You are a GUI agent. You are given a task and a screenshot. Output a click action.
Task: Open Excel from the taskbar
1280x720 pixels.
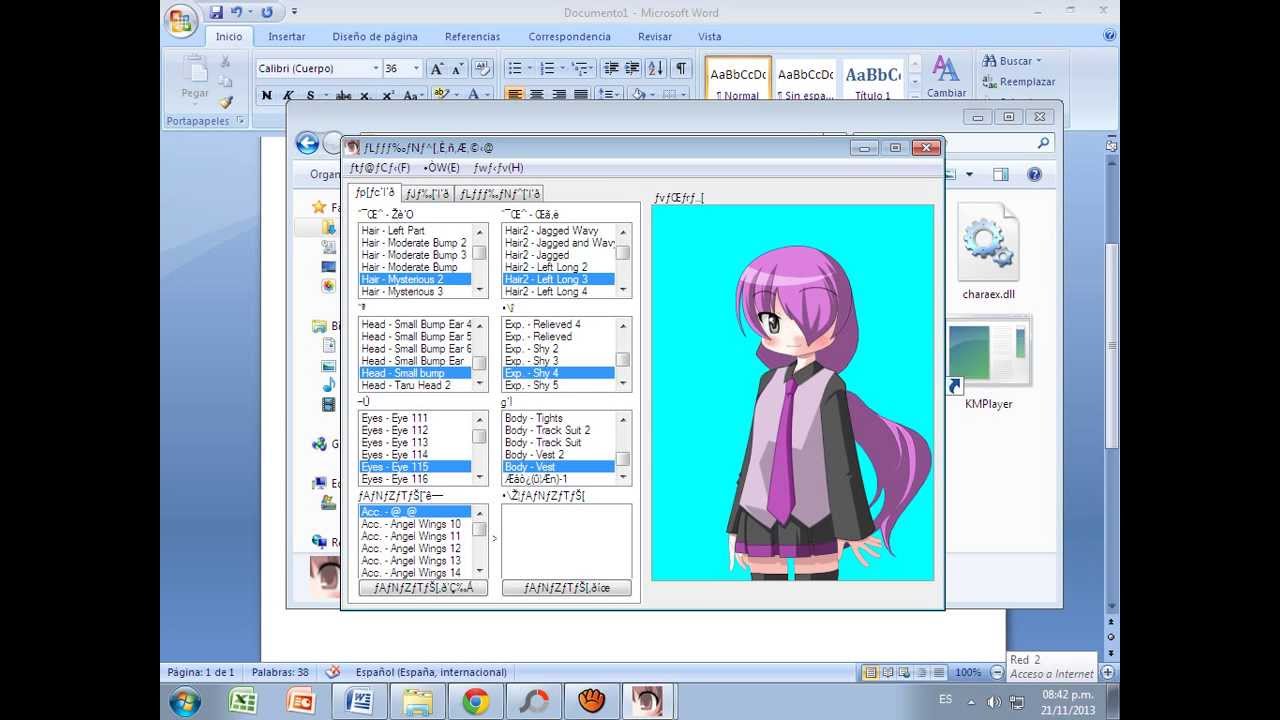tap(243, 701)
